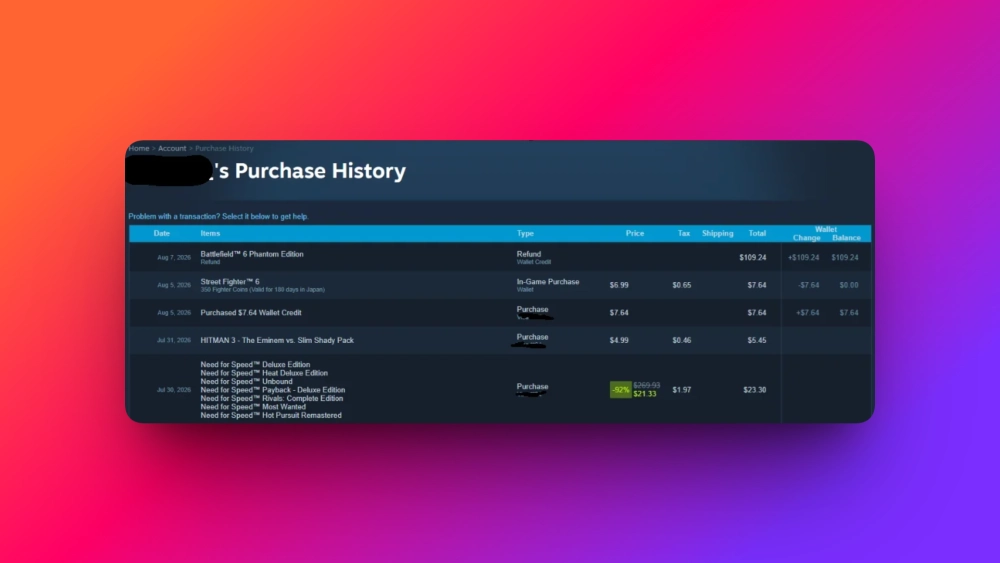Screen dimensions: 1000x563
Task: Click the Purchase type in the Need for Speed row
Action: tap(533, 386)
